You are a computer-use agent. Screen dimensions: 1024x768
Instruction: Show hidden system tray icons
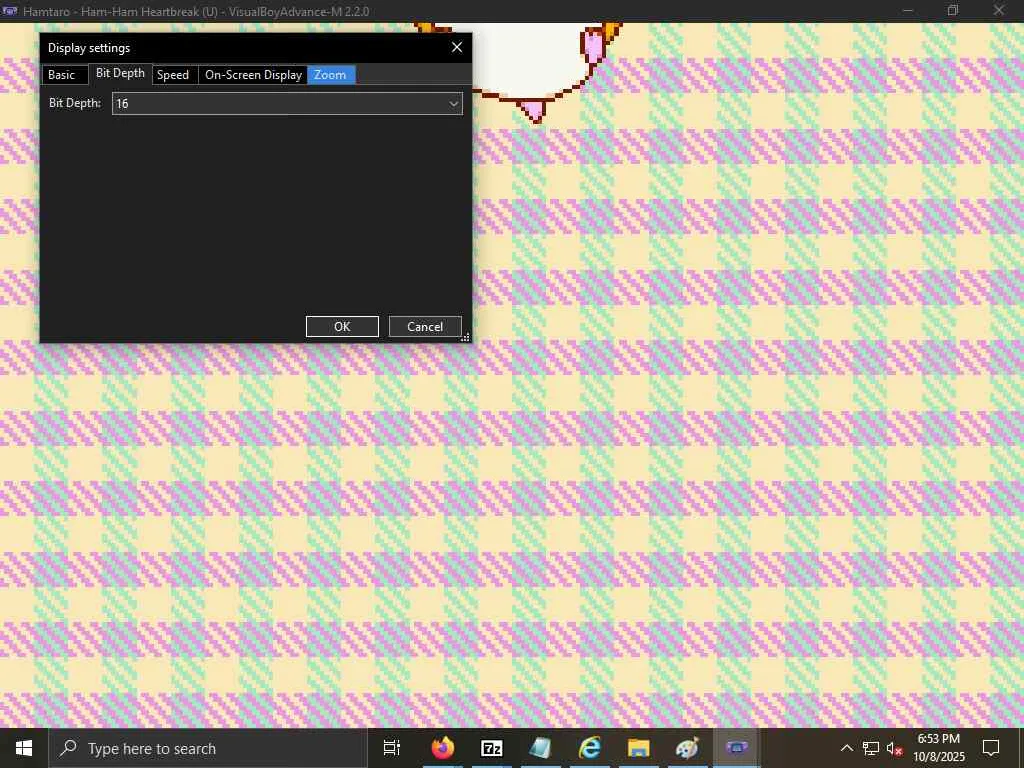click(x=846, y=748)
